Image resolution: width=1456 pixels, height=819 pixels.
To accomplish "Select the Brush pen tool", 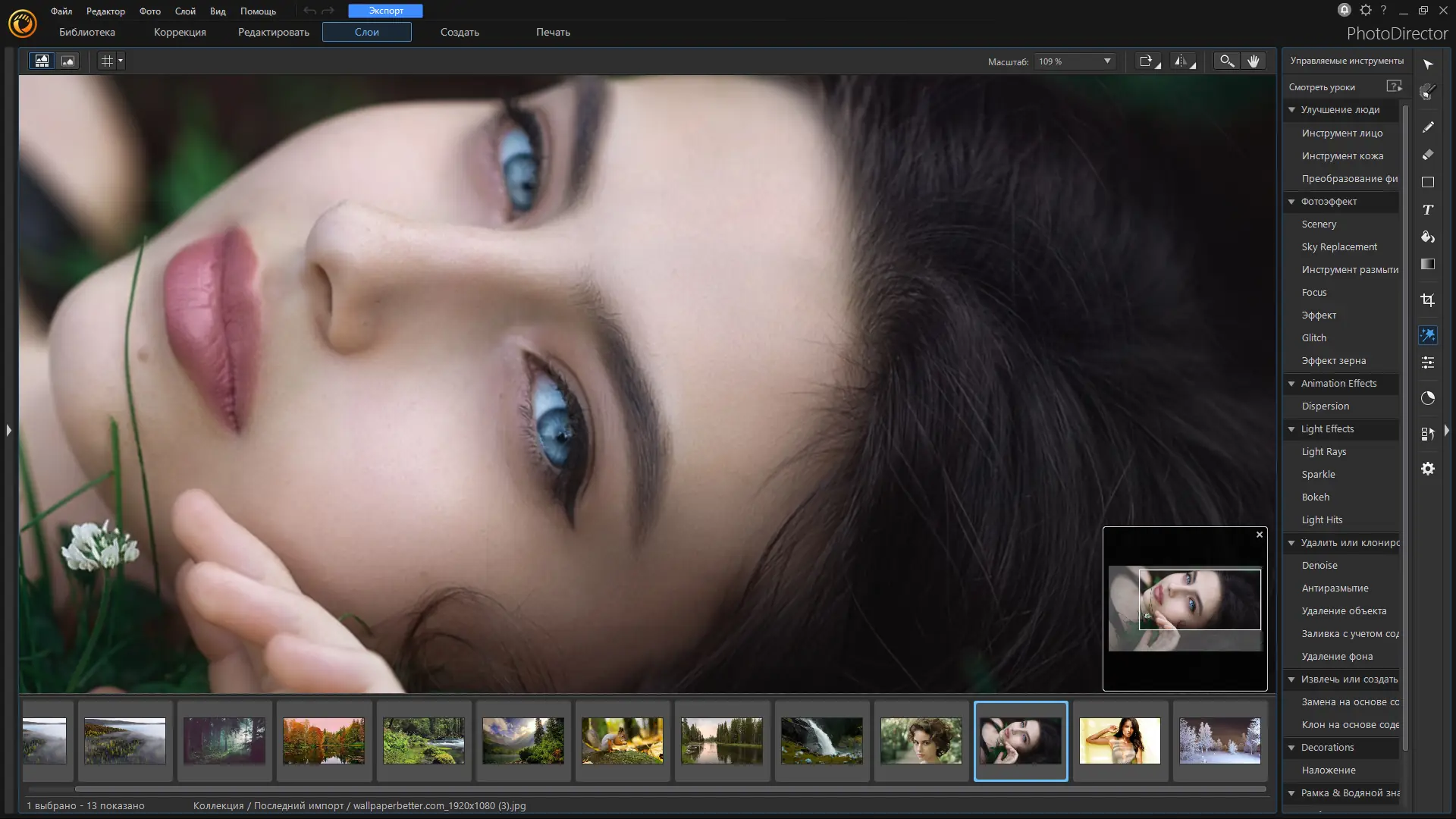I will pyautogui.click(x=1428, y=127).
